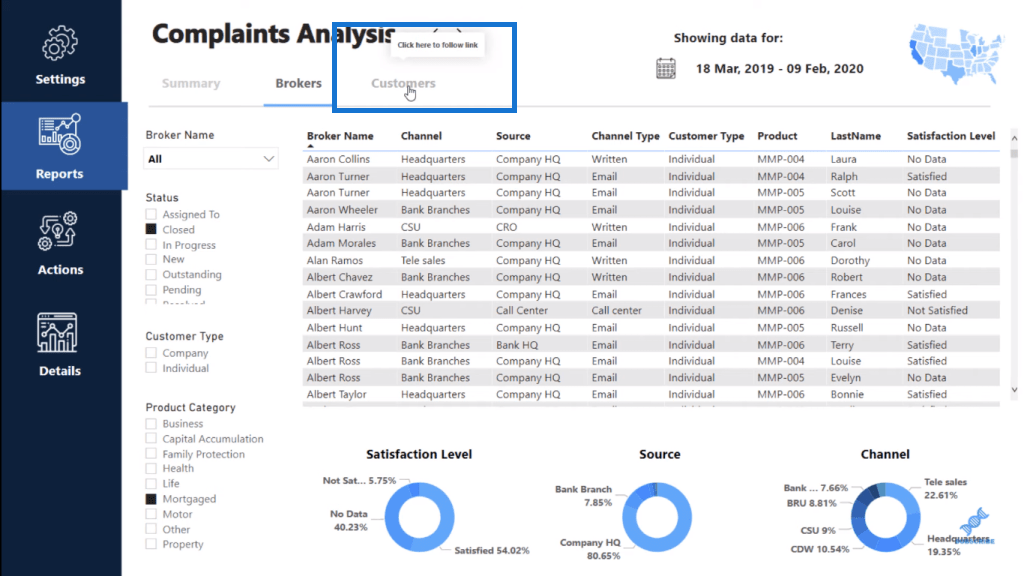Screen dimensions: 1024x576
Task: Click Company HQ 80.65% label
Action: [x=590, y=549]
